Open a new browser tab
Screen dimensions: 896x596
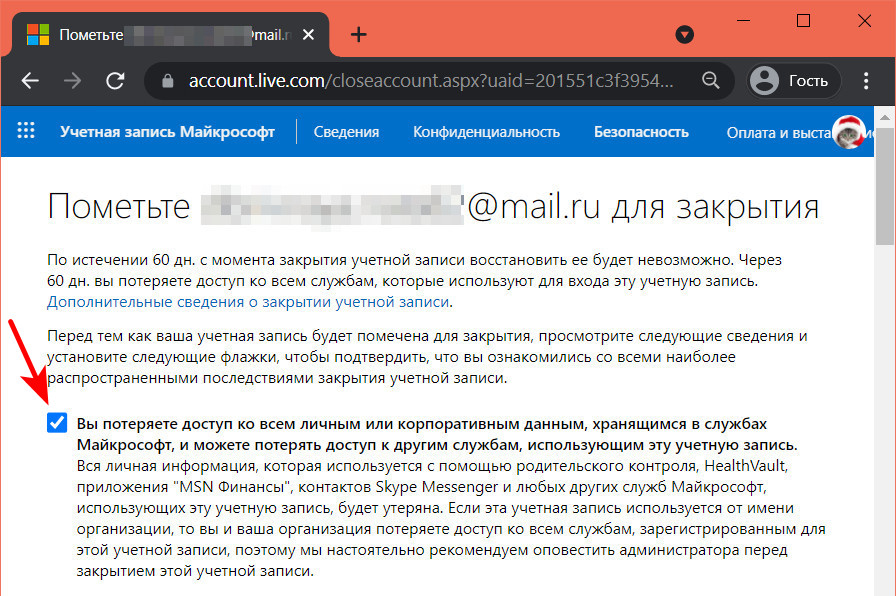(358, 34)
